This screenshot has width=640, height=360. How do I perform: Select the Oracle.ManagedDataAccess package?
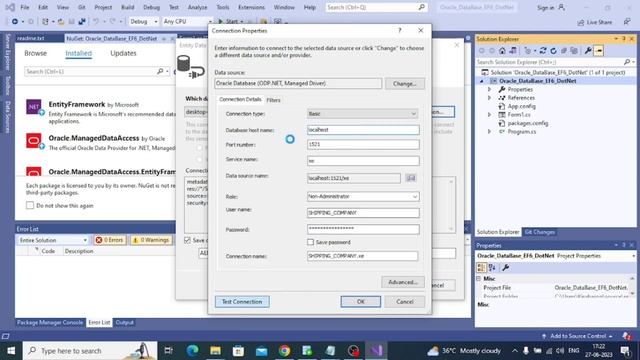100,143
